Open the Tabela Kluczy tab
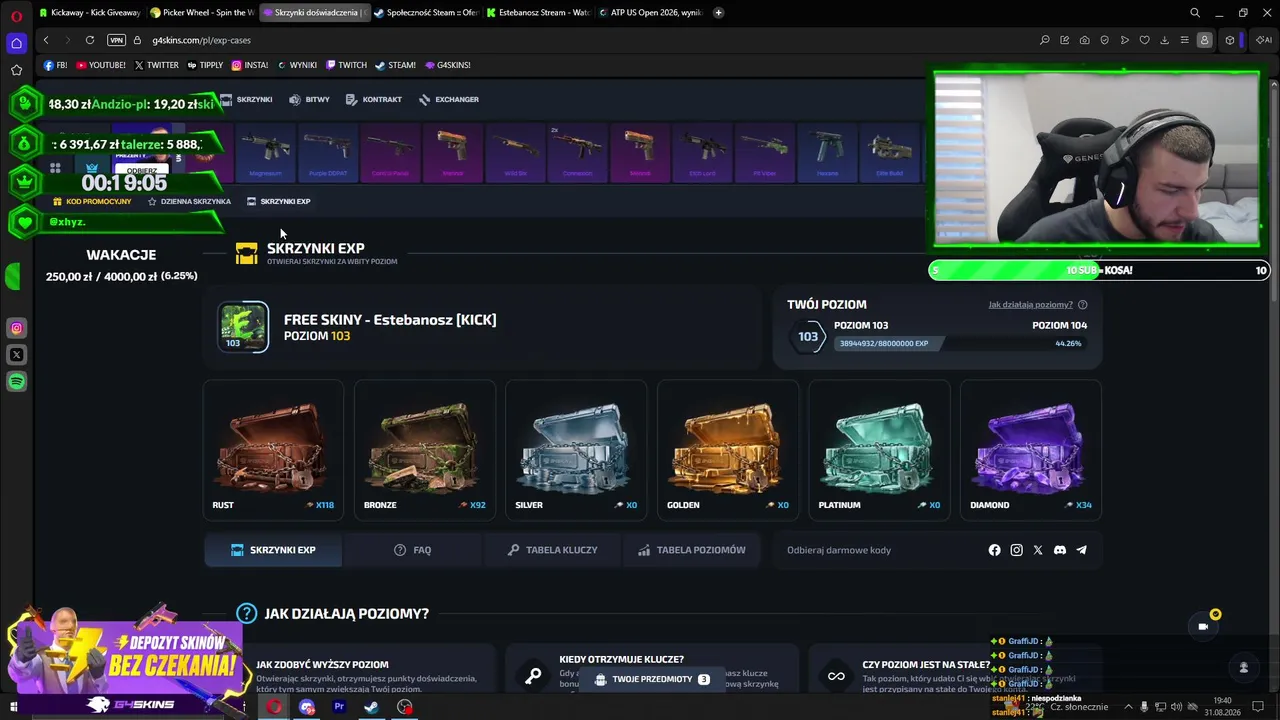 552,550
